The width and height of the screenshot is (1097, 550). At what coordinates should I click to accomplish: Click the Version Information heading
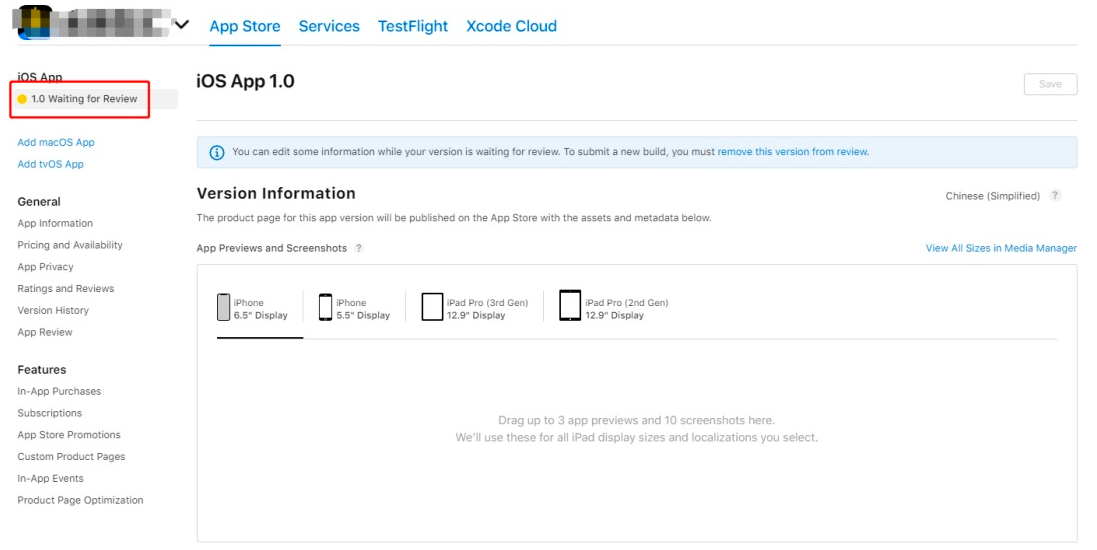[276, 193]
